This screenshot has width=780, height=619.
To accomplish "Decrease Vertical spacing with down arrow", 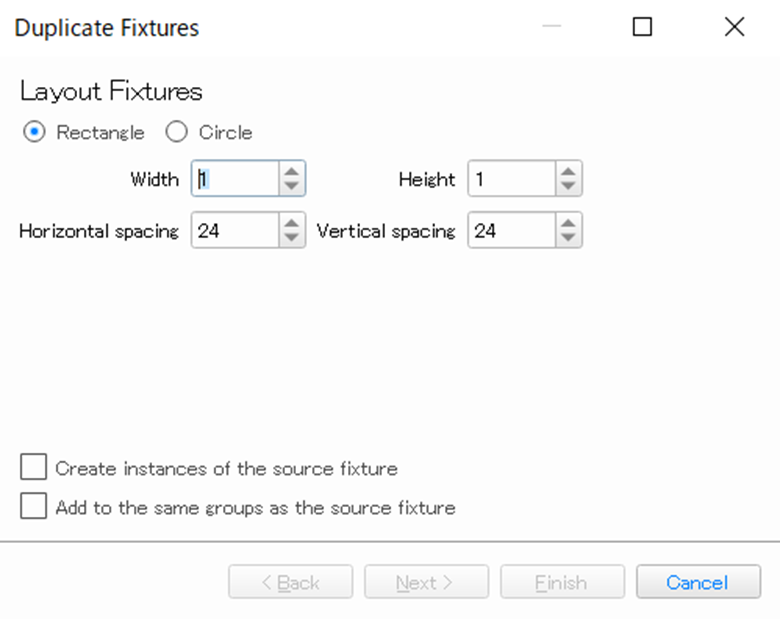I will [568, 238].
